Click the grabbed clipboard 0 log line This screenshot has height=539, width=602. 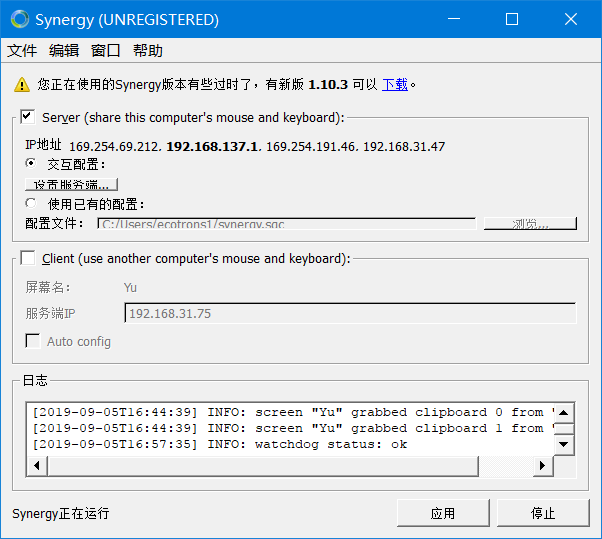pyautogui.click(x=293, y=412)
